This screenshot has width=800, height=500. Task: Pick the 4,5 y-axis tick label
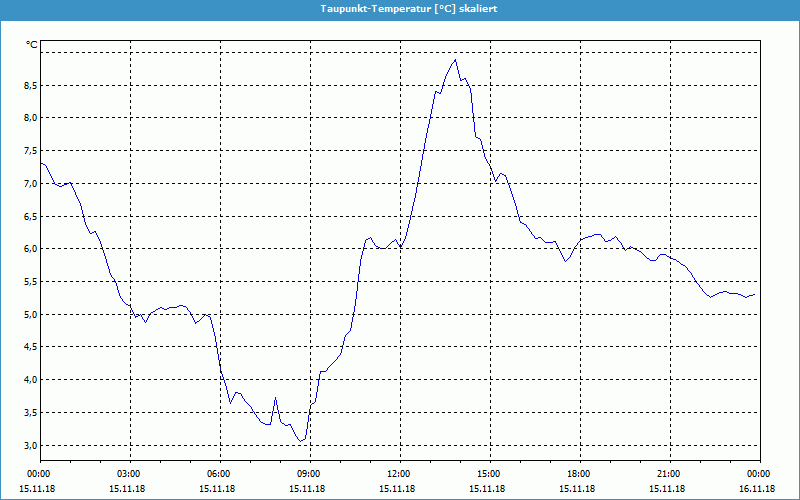29,347
